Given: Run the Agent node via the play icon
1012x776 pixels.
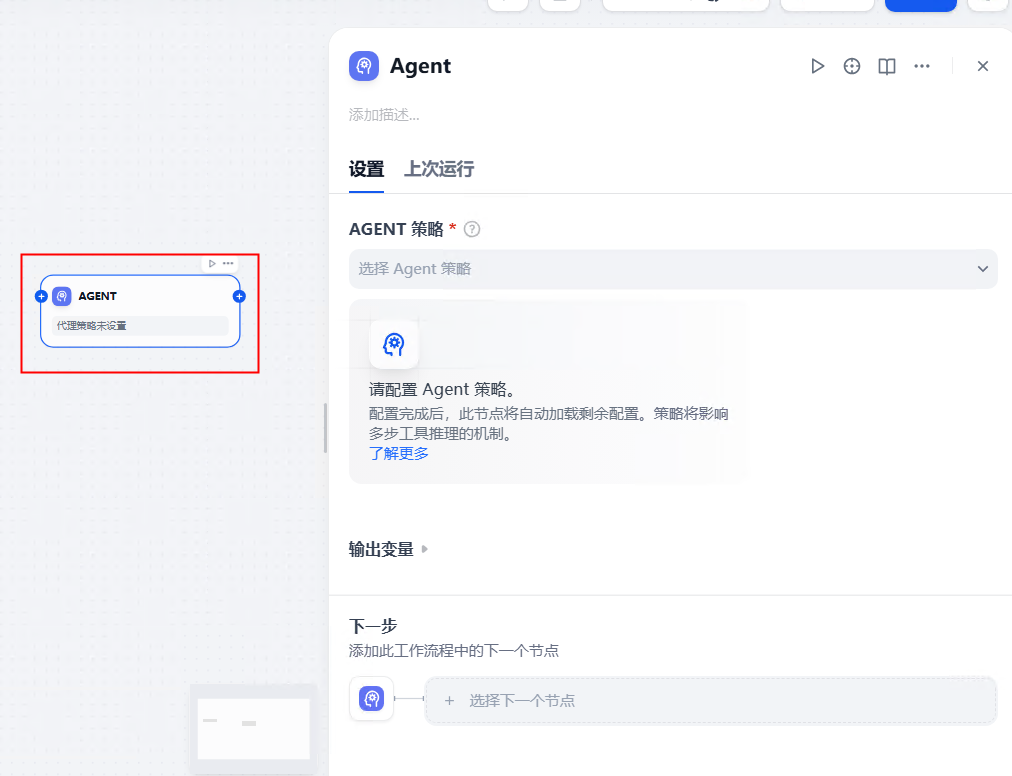Looking at the screenshot, I should (x=817, y=66).
